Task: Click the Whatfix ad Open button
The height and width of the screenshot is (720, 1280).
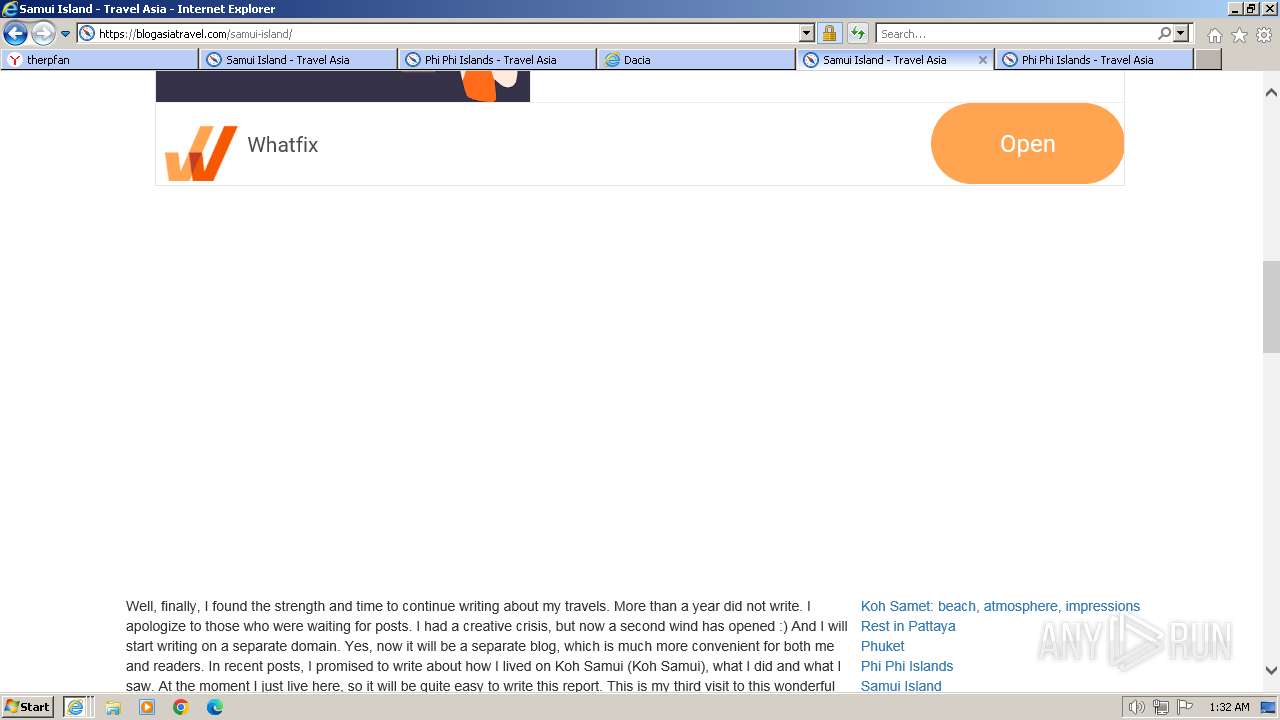Action: [x=1027, y=144]
